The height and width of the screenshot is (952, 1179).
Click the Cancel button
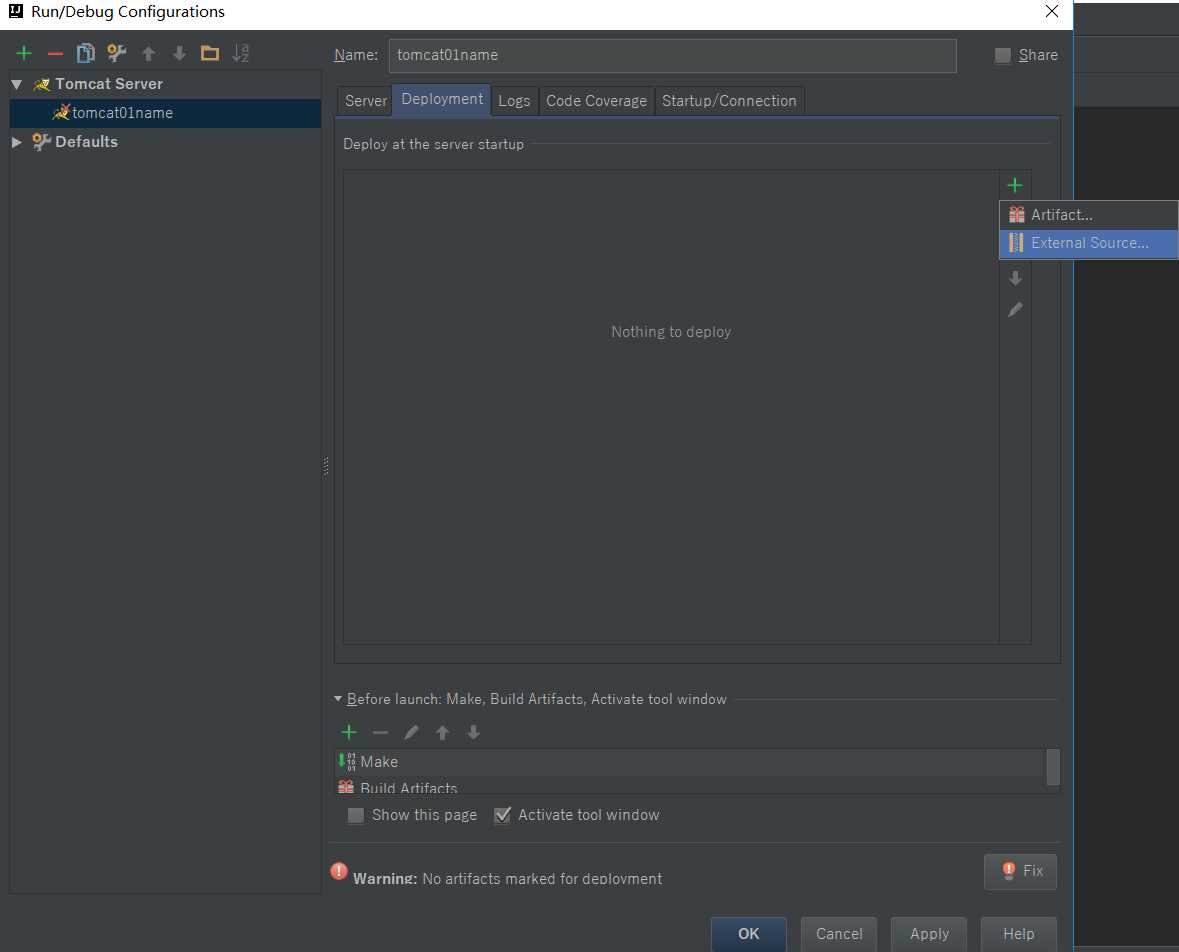(x=839, y=933)
